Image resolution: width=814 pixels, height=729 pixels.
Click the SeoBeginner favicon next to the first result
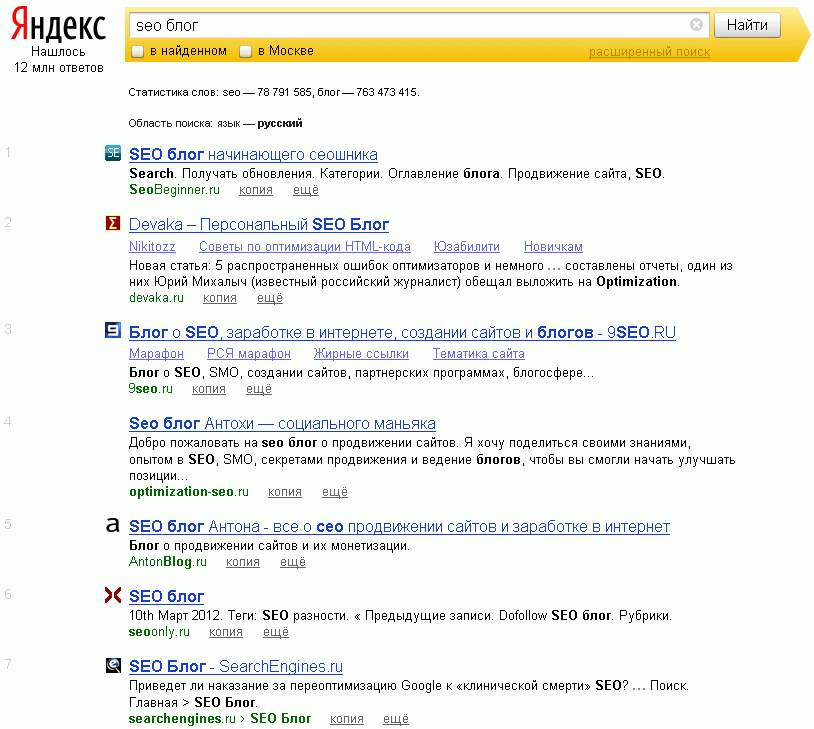coord(113,153)
